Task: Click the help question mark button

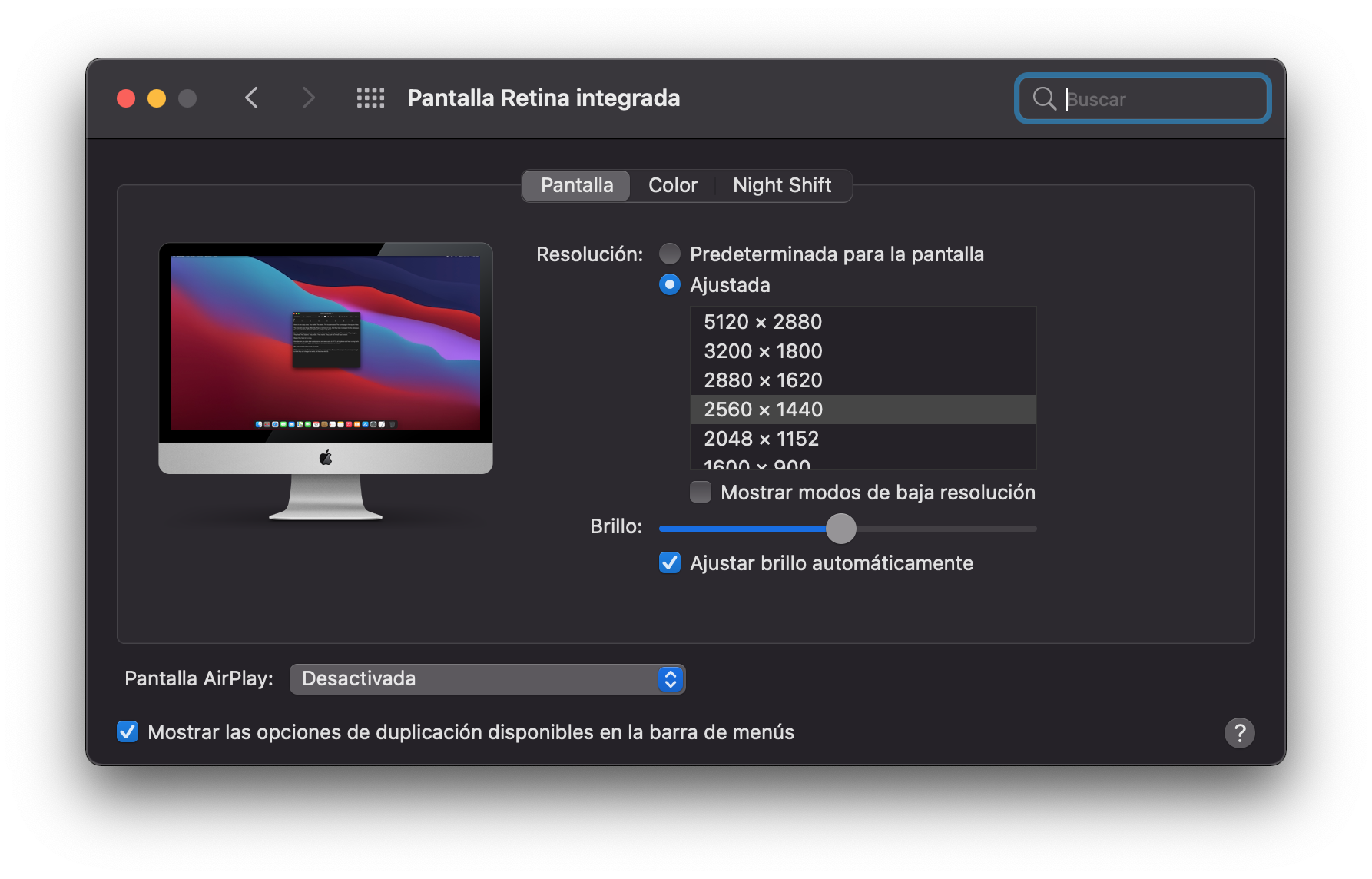Action: pyautogui.click(x=1239, y=733)
